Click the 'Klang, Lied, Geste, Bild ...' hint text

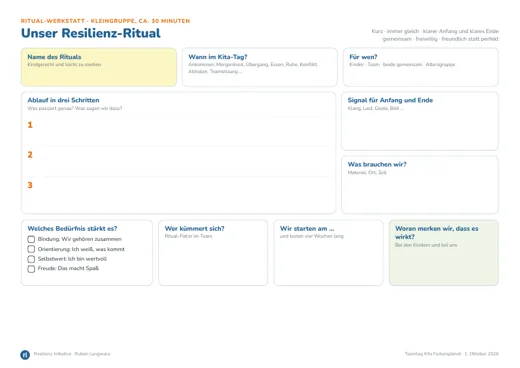click(x=376, y=108)
